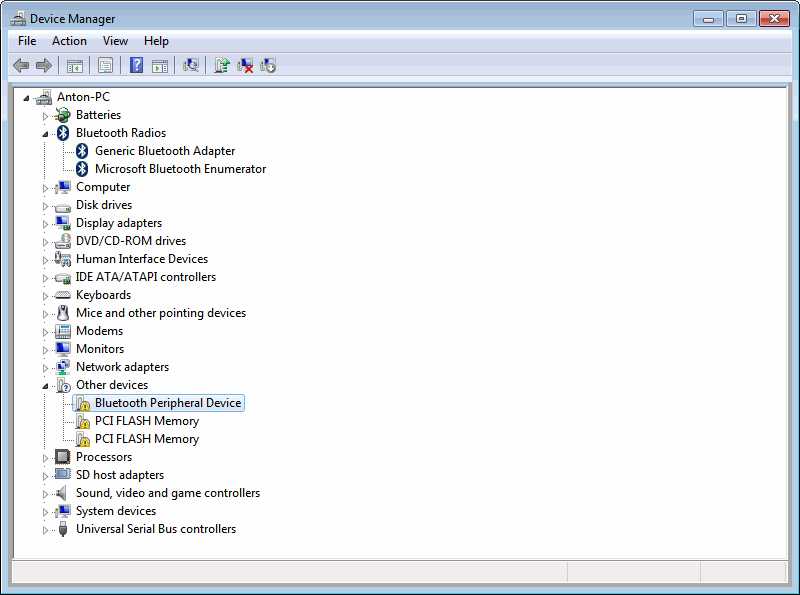Open the File menu
Screen dimensions: 800x595
click(x=27, y=41)
